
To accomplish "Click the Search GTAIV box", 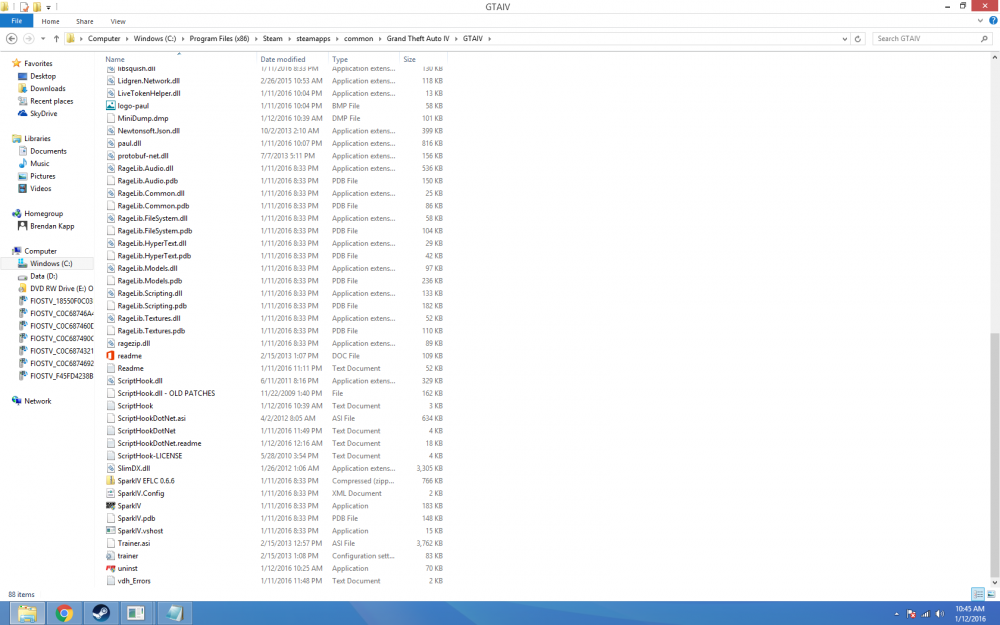I will coord(932,39).
